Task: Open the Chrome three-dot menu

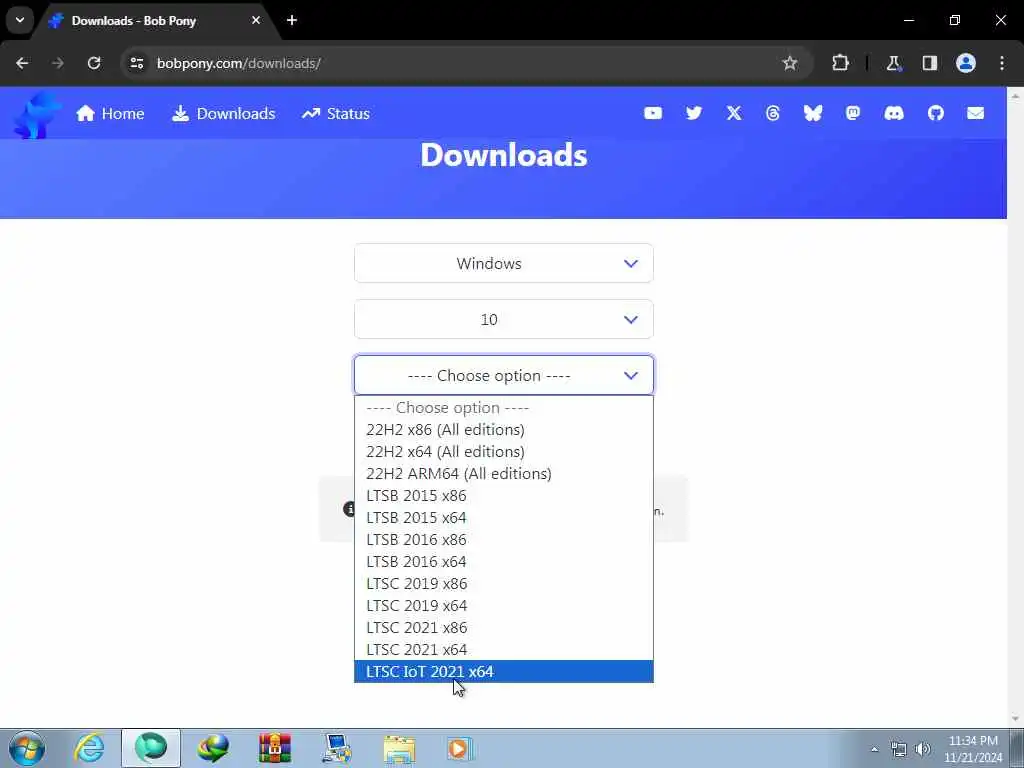Action: click(1002, 63)
